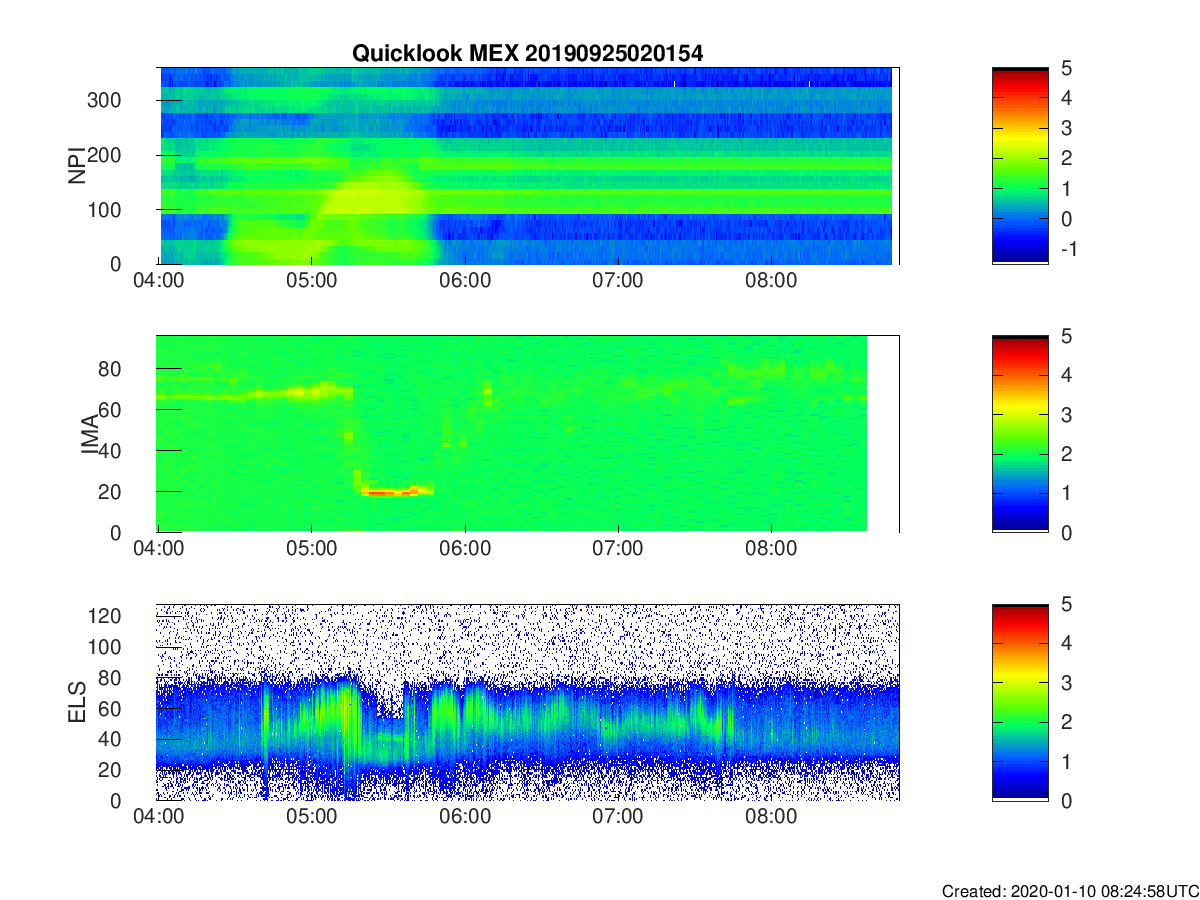1200x900 pixels.
Task: Click the "3" label on ELS colorbar
Action: click(x=1066, y=683)
